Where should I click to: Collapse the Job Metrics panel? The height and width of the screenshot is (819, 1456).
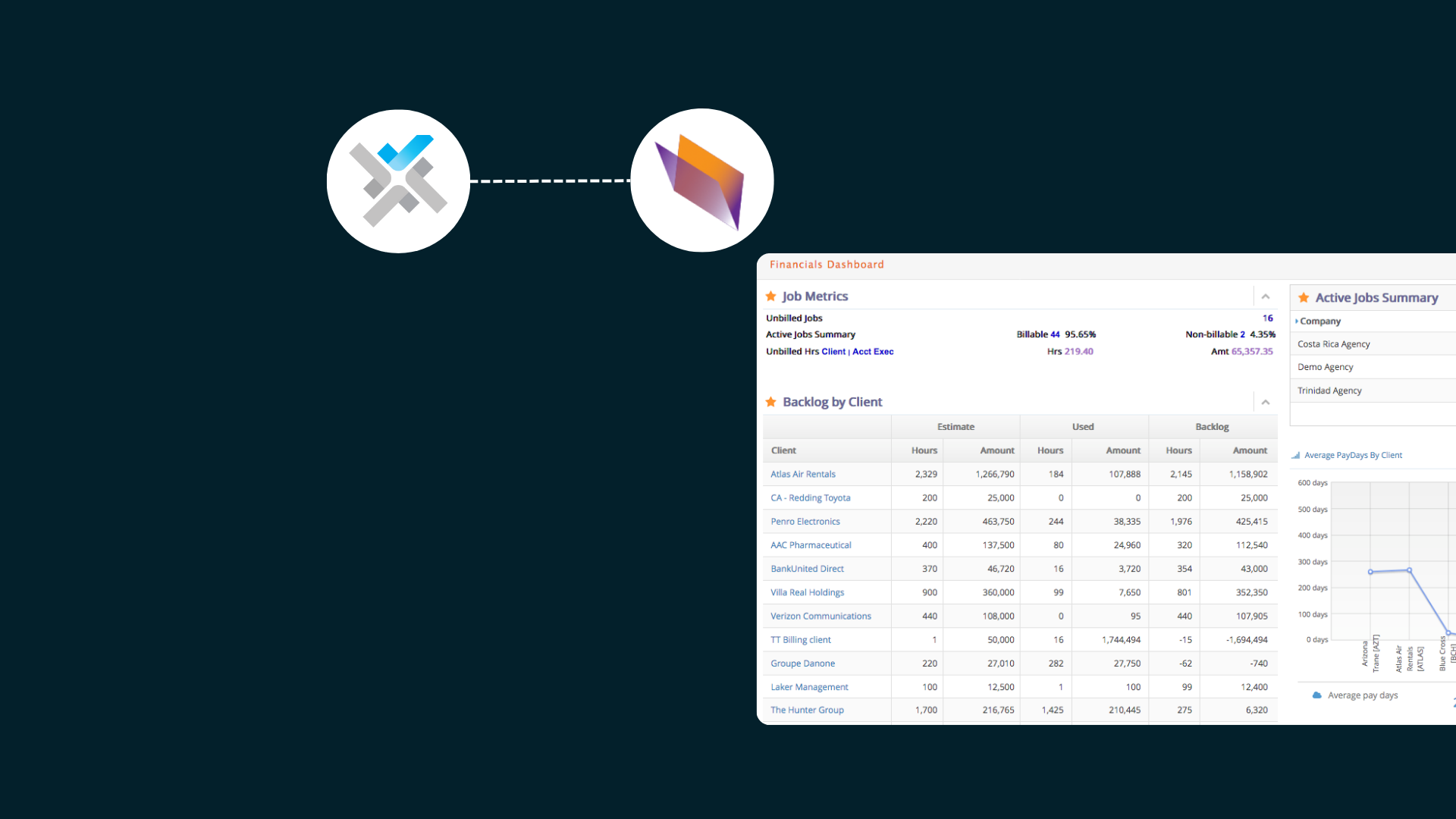point(1266,297)
